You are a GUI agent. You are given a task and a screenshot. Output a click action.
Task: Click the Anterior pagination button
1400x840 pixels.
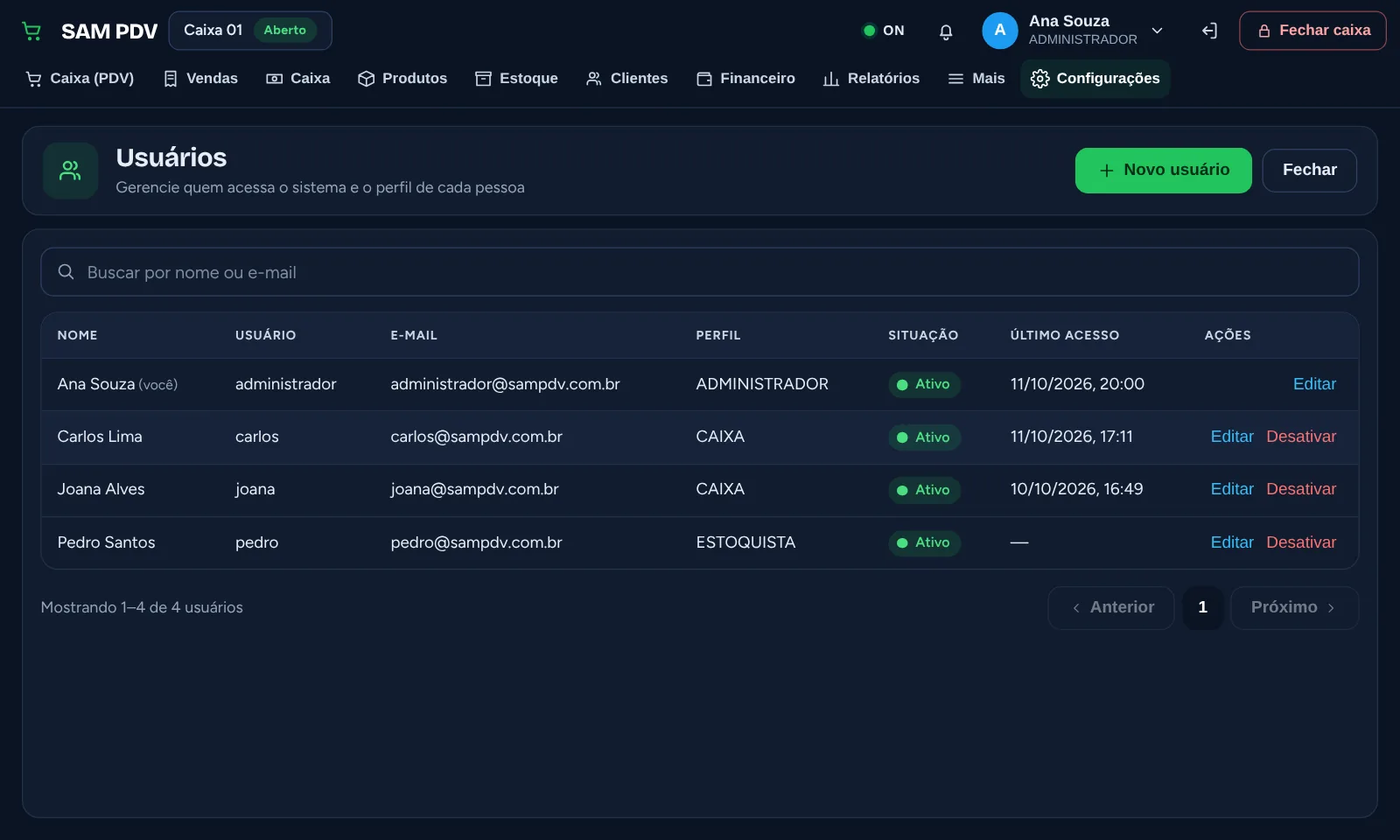[1111, 608]
